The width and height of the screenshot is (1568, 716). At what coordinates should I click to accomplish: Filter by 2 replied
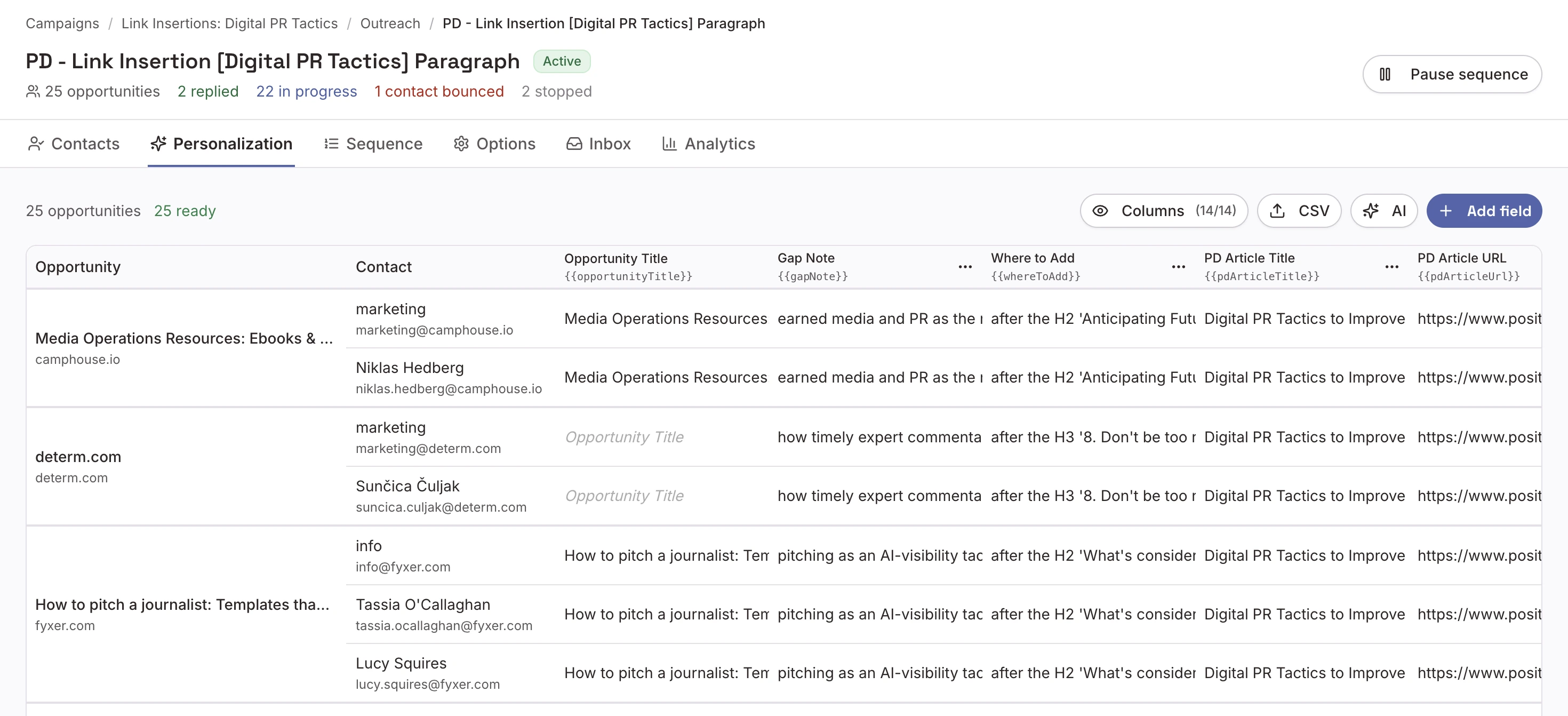click(x=208, y=91)
